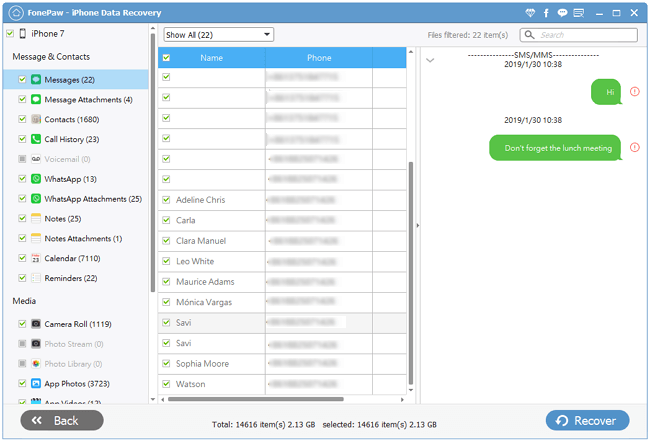Click the App Photos icon
Image resolution: width=650 pixels, height=441 pixels.
pyautogui.click(x=36, y=384)
